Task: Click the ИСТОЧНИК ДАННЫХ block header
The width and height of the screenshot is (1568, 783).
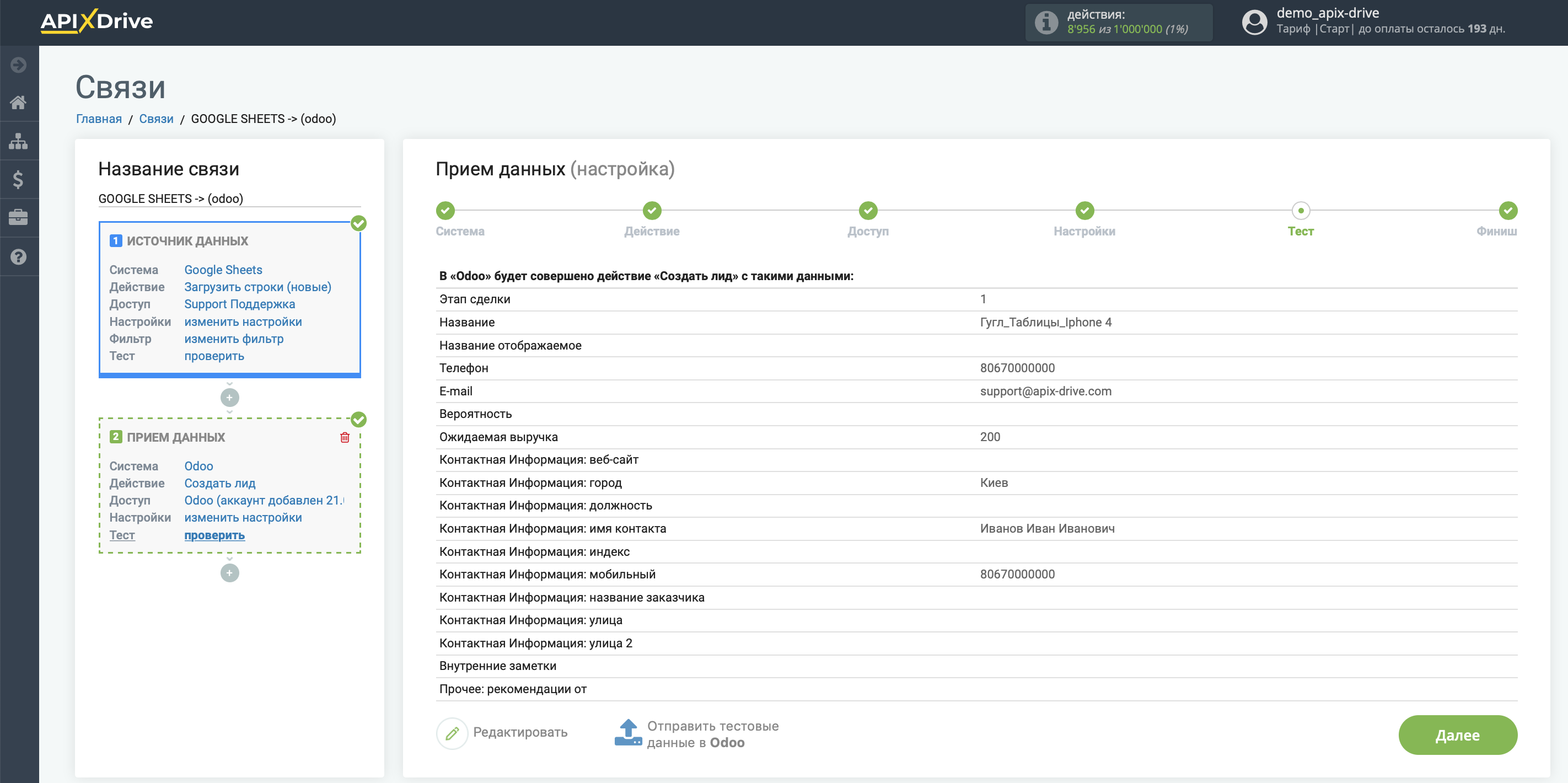Action: [x=187, y=241]
